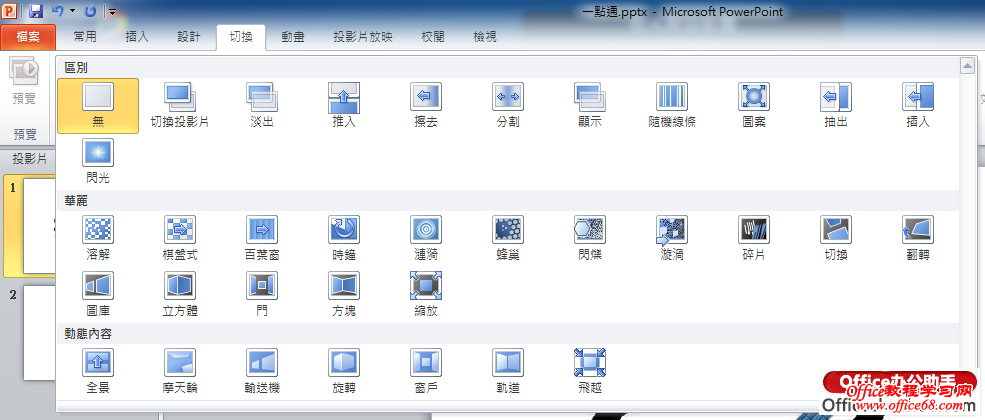Choose the 分割 split transition
The height and width of the screenshot is (420, 985).
click(x=508, y=106)
